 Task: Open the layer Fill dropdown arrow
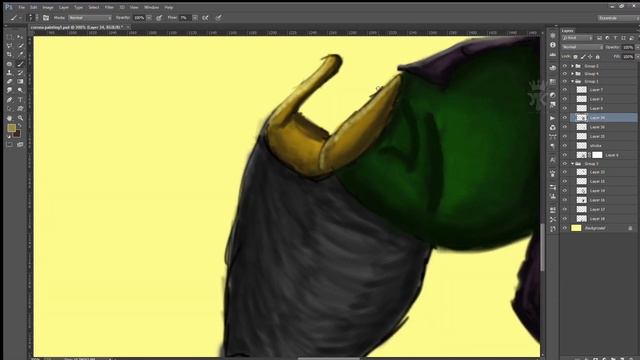point(638,57)
